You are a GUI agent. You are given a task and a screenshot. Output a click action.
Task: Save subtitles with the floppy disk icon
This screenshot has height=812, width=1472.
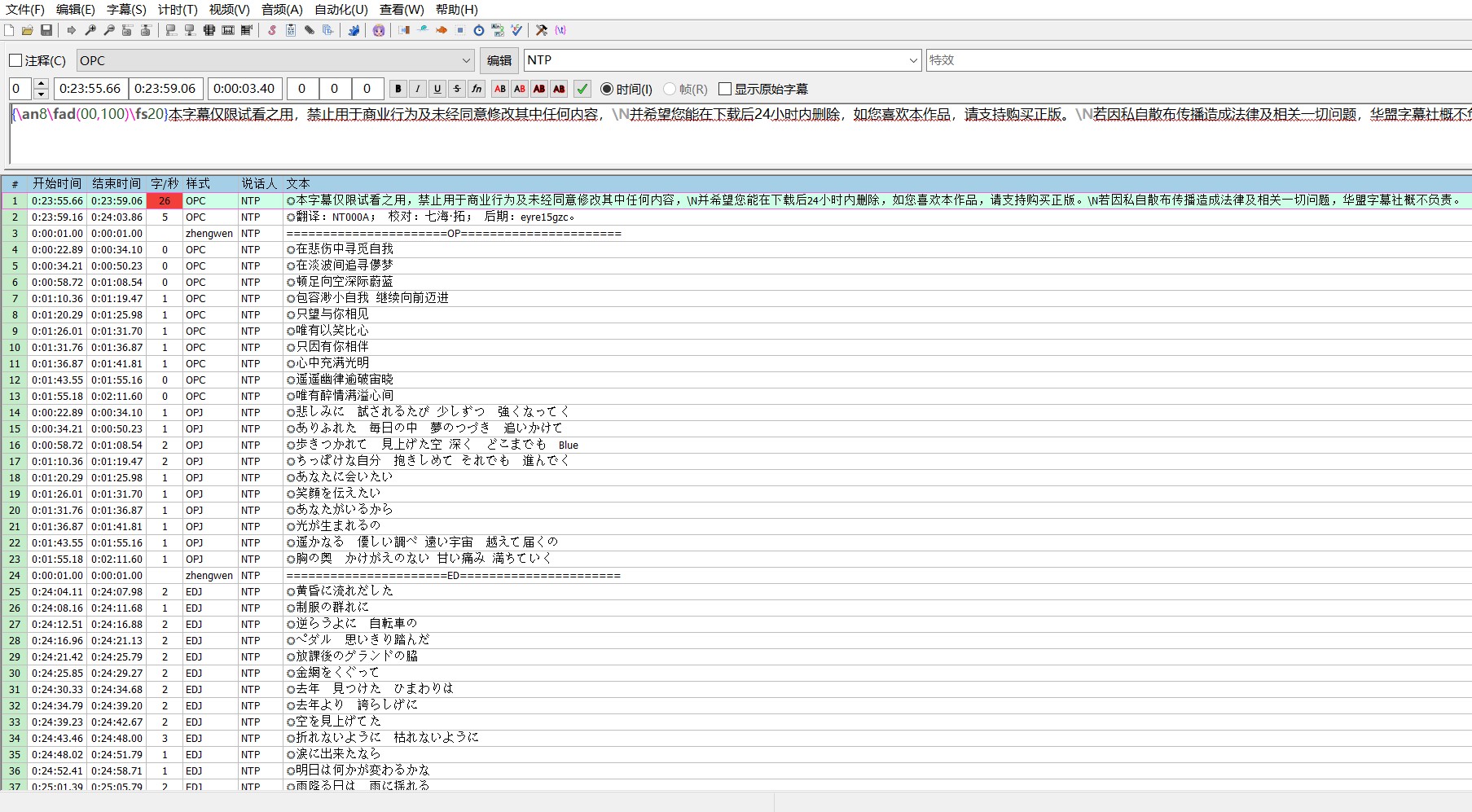click(x=46, y=30)
